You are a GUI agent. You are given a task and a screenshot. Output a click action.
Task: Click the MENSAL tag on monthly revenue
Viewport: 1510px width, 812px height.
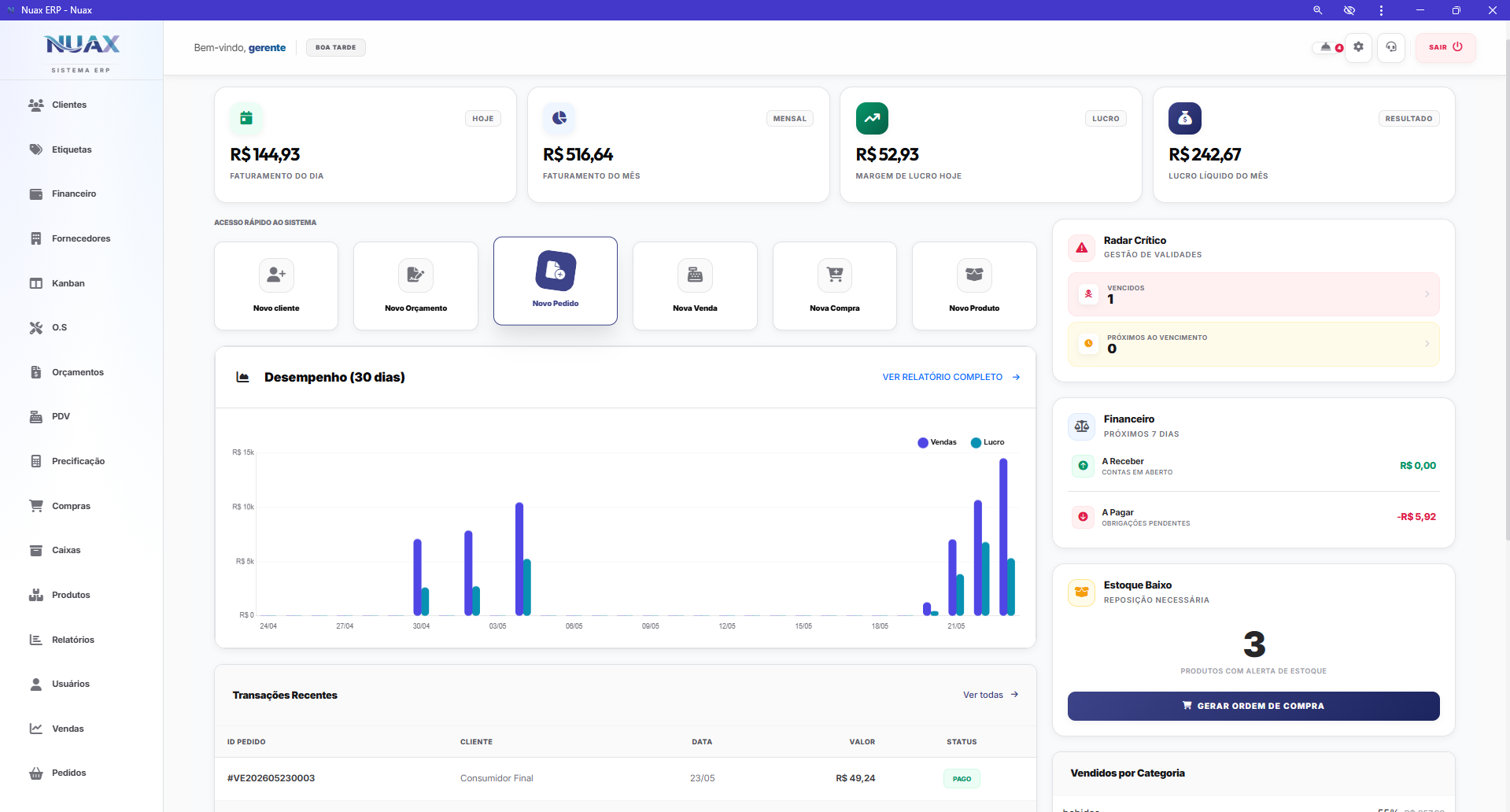789,119
